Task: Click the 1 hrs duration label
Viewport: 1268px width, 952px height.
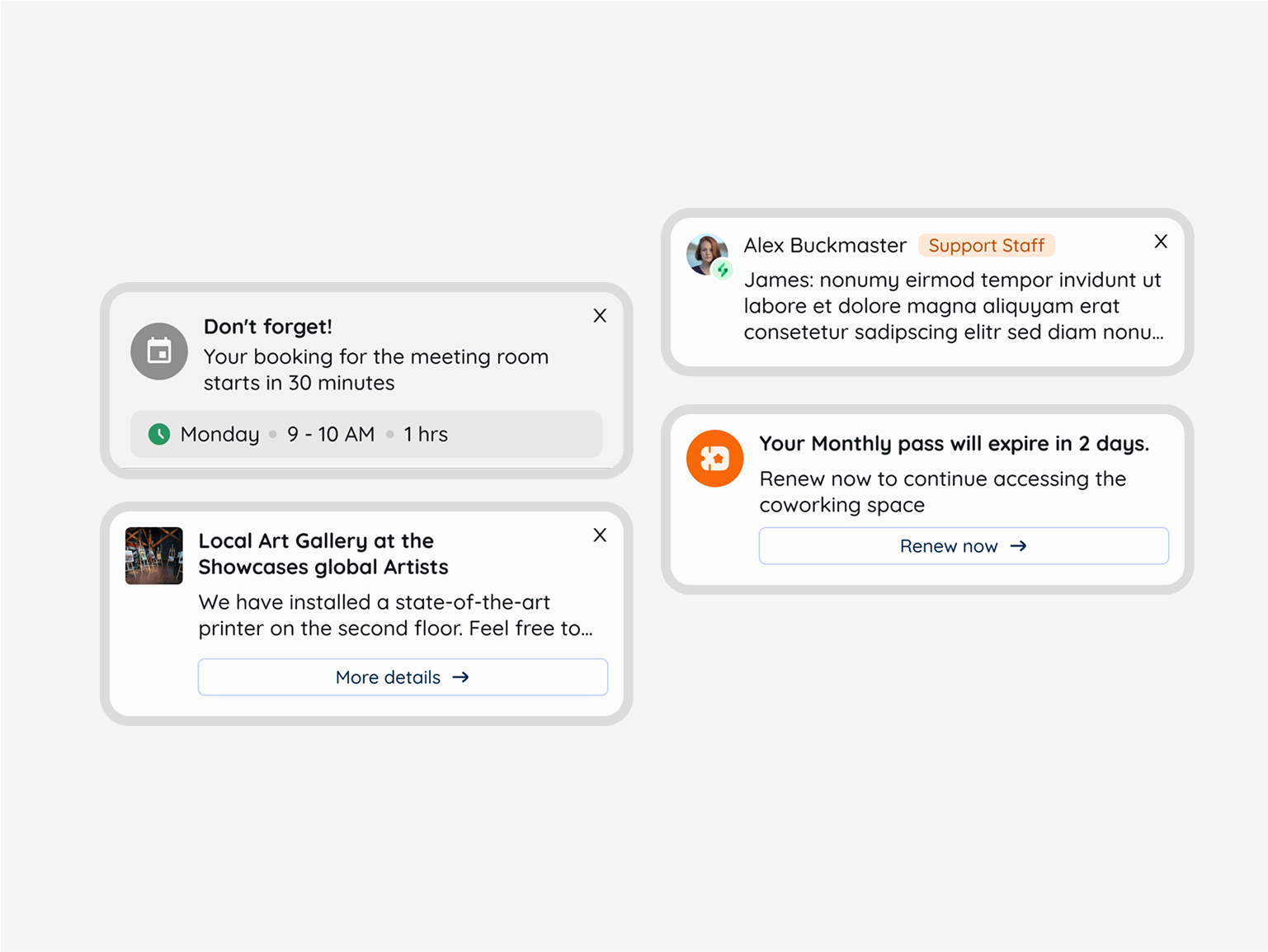Action: [x=426, y=434]
